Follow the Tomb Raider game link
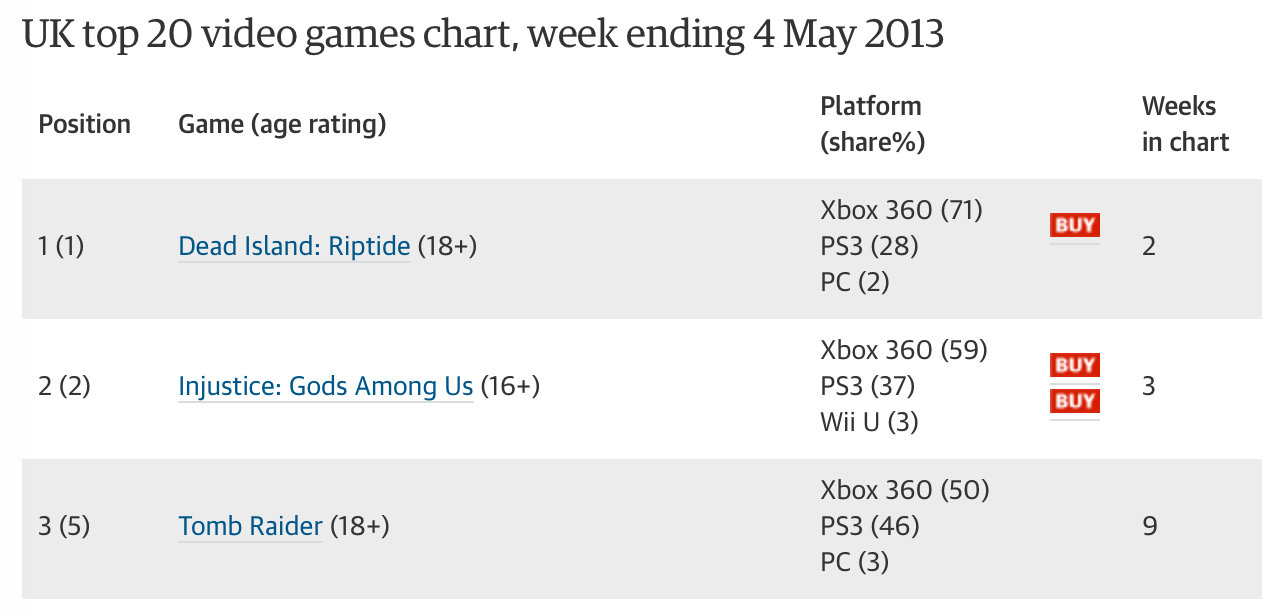This screenshot has height=616, width=1278. 250,526
